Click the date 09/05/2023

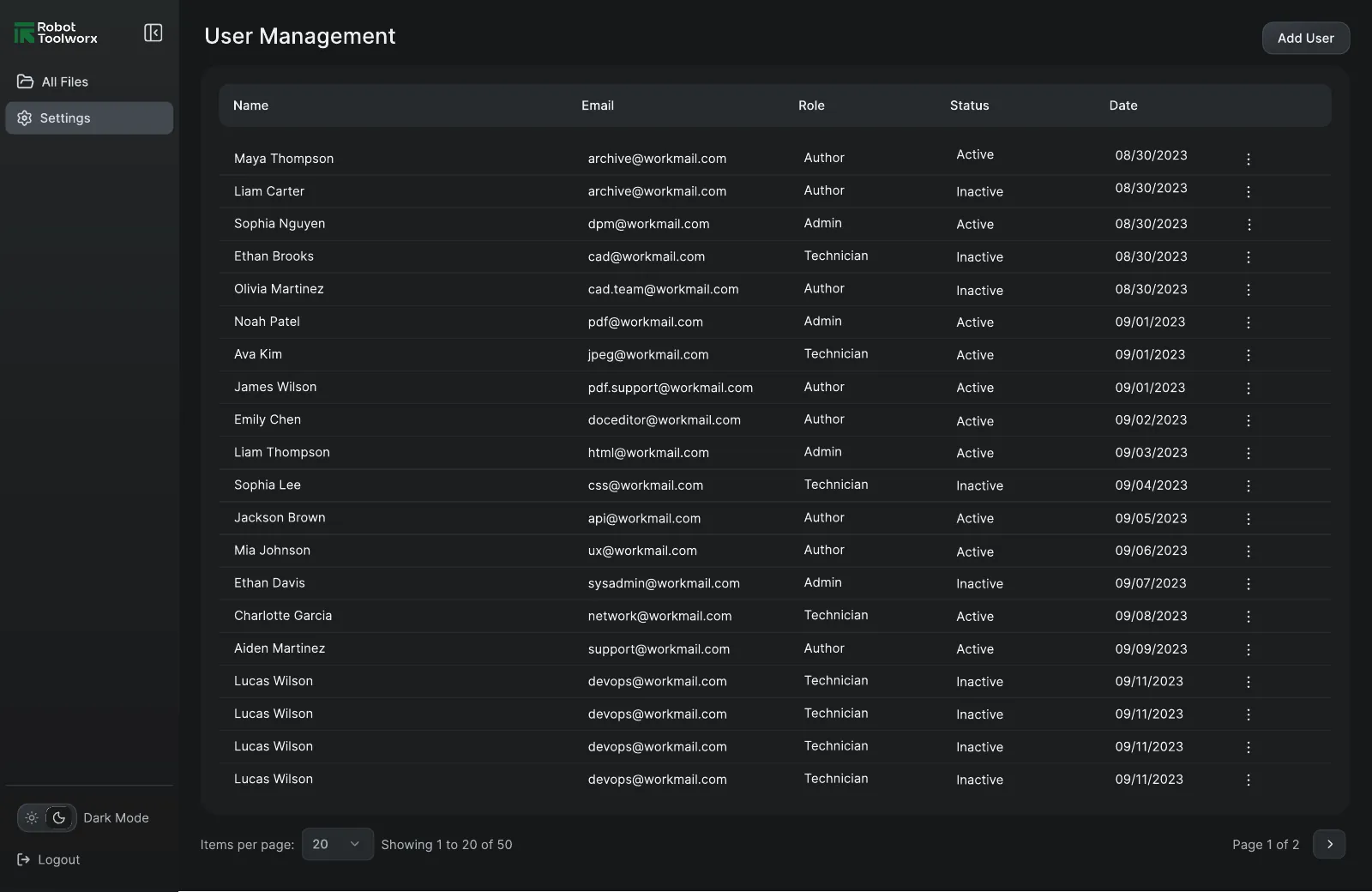pos(1151,518)
